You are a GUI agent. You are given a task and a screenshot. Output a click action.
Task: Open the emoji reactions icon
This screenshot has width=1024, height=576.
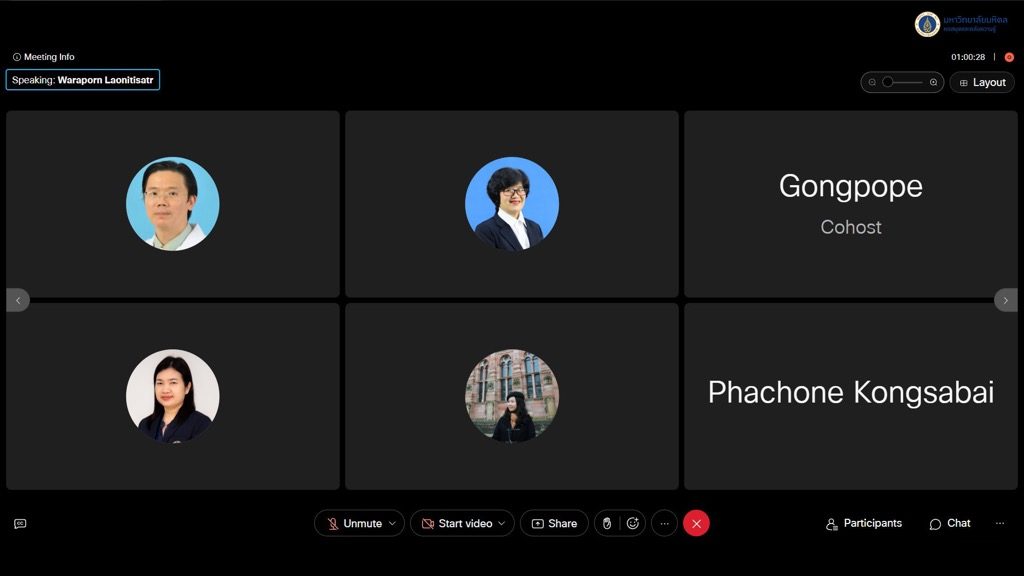point(633,524)
